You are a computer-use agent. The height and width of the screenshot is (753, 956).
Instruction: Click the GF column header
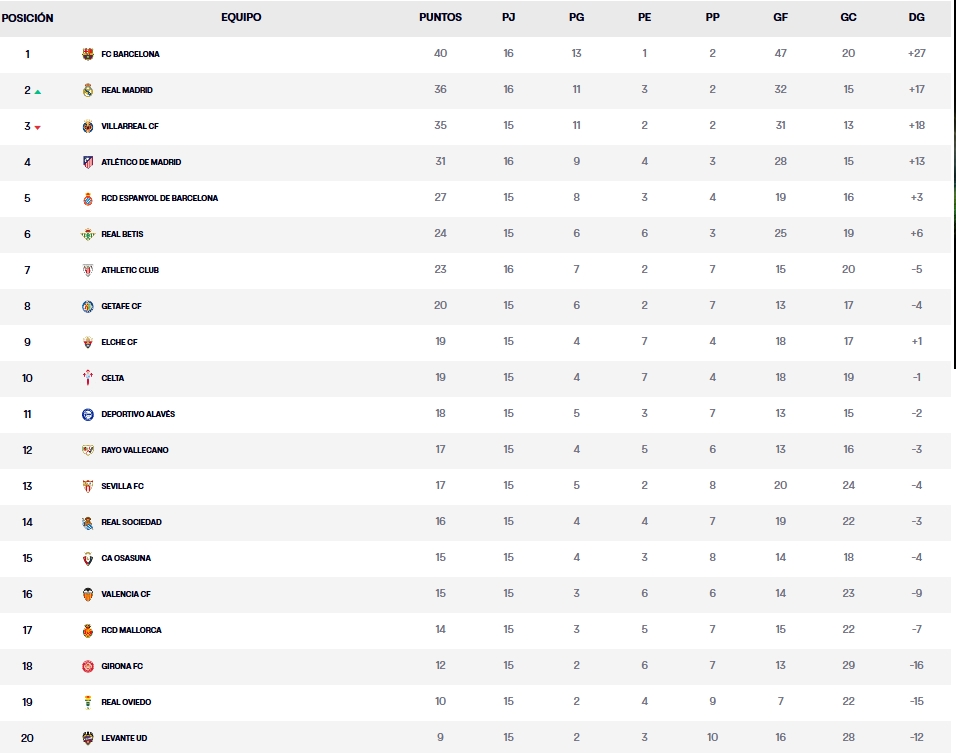pos(780,17)
